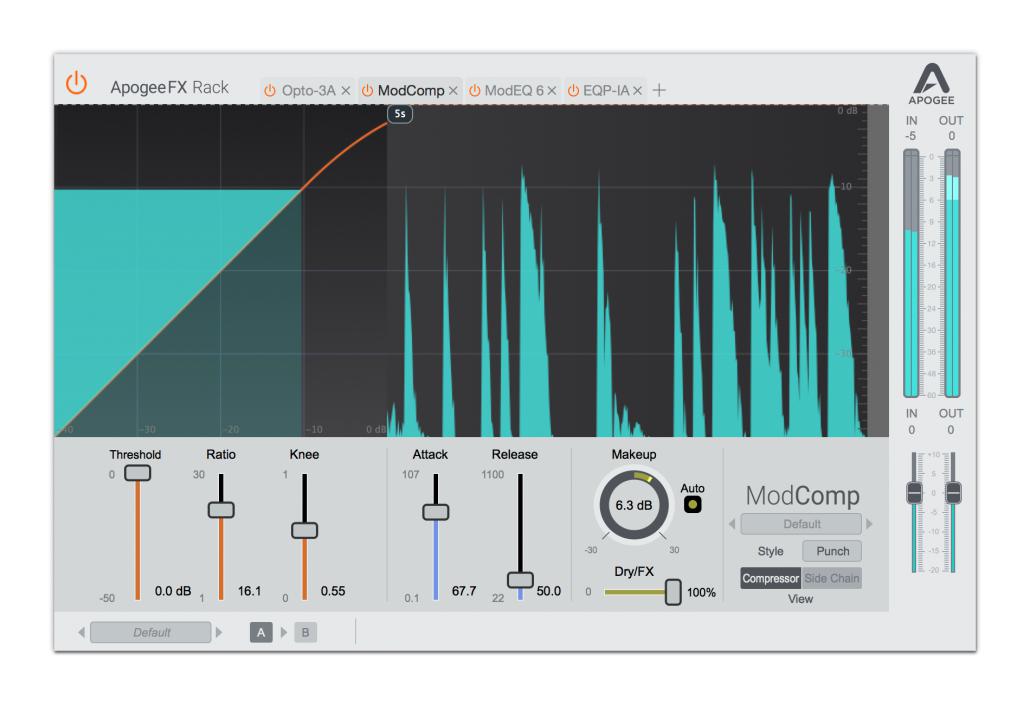Screen dimensions: 1030x705
Task: Bypass Opto-3A using its power icon
Action: click(x=269, y=90)
